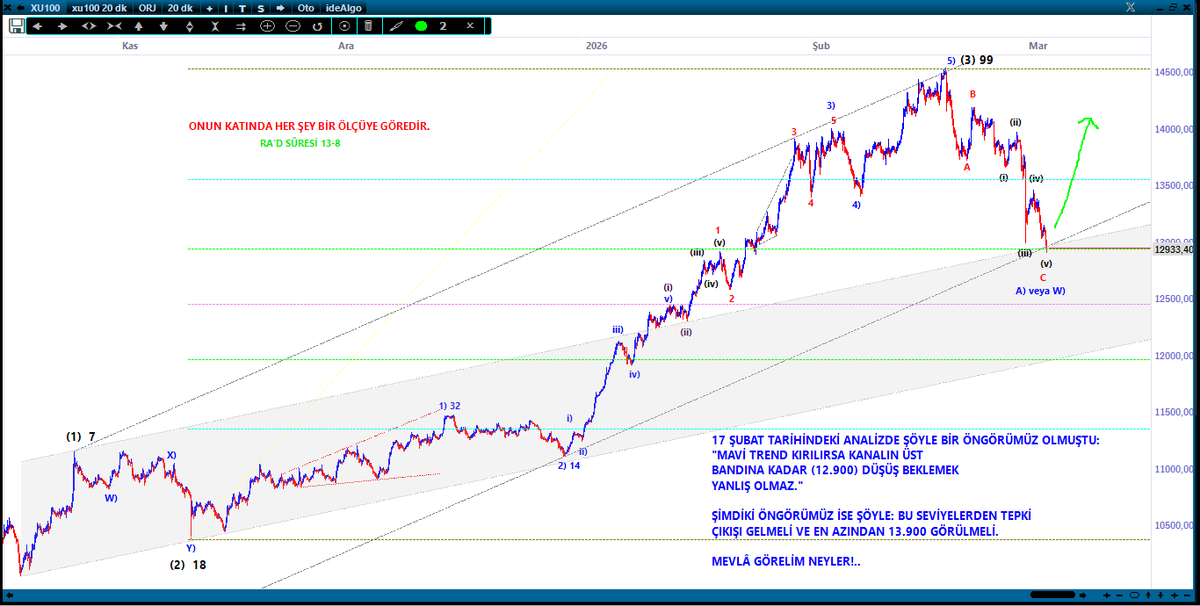Open the 20 dk period selector
The height and width of the screenshot is (606, 1200).
tap(180, 8)
